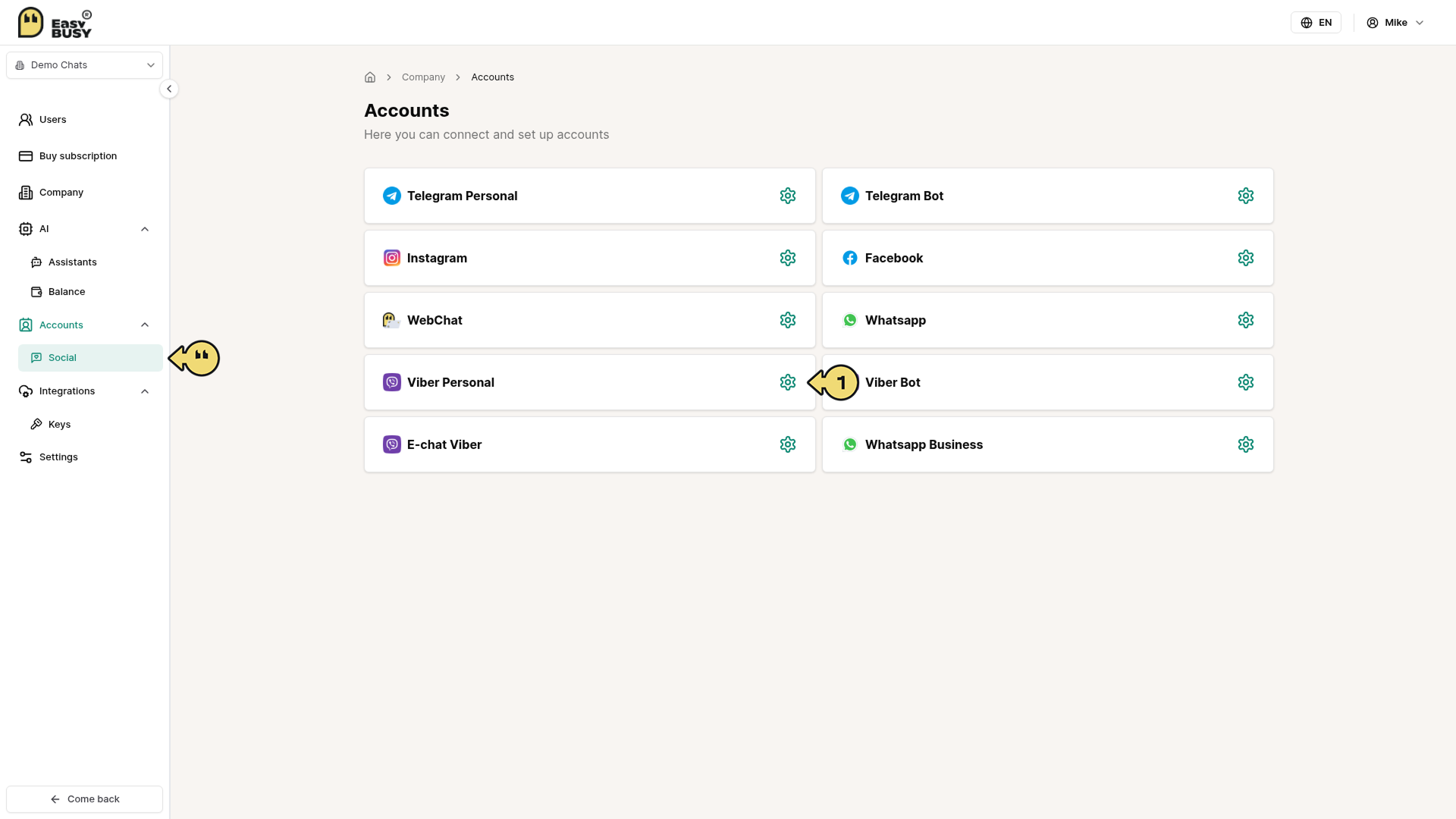The width and height of the screenshot is (1456, 819).
Task: Click the Come back button
Action: click(x=84, y=799)
